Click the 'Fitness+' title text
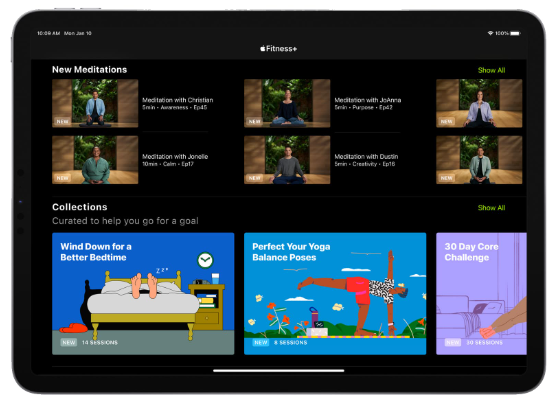552x402 pixels. 281,49
